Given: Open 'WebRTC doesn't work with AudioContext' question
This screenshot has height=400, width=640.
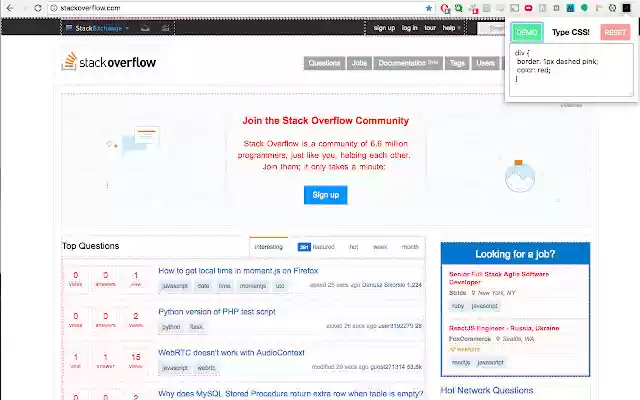Looking at the screenshot, I should 231,353.
